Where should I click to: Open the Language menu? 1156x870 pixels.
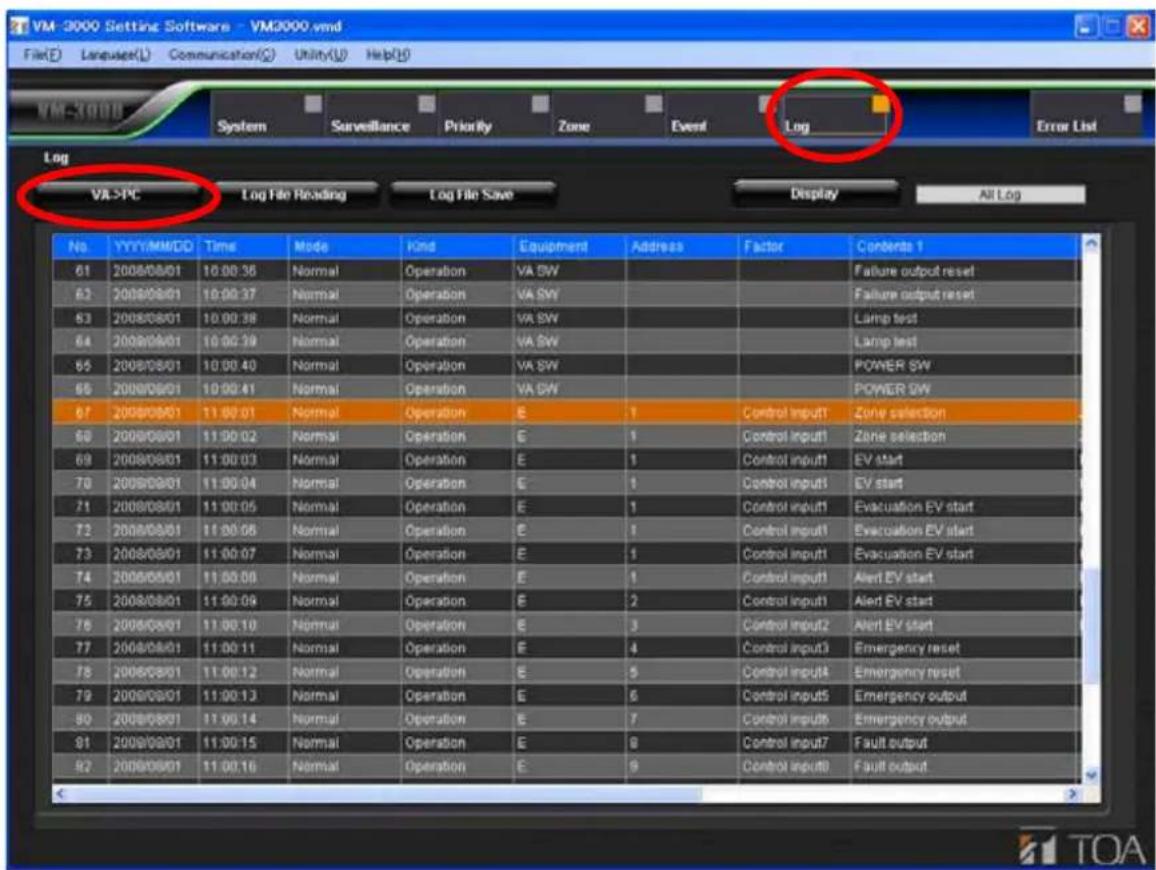pos(115,55)
